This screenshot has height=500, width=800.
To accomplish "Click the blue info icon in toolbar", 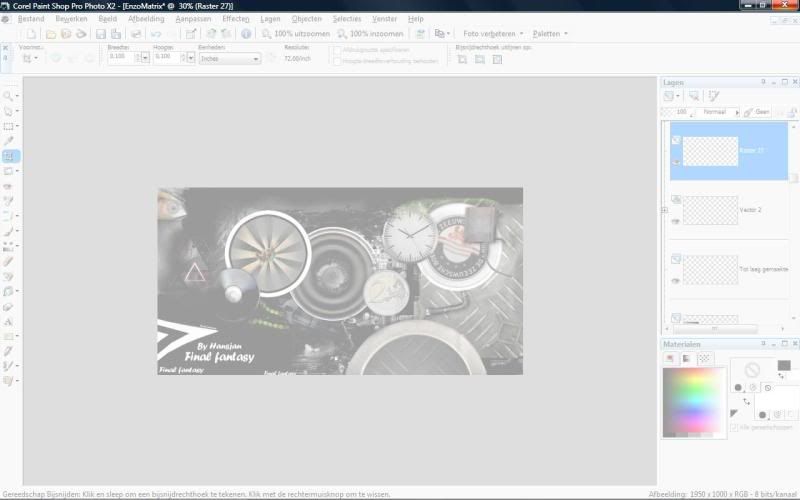I will [x=246, y=34].
